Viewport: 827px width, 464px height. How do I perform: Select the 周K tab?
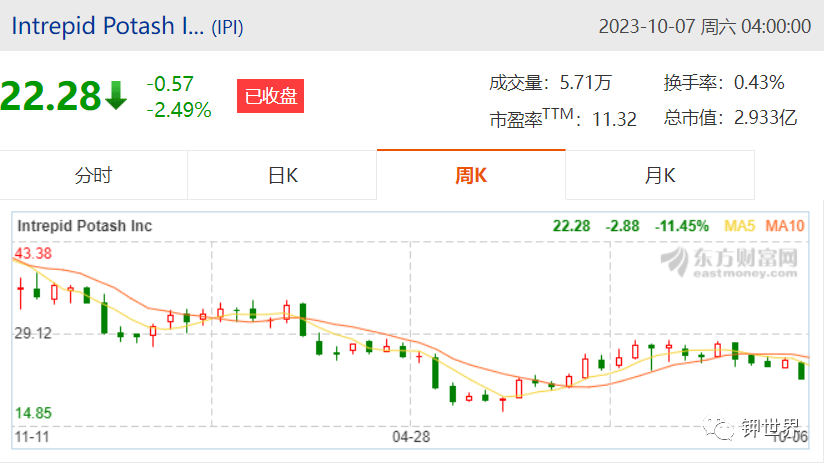(471, 175)
